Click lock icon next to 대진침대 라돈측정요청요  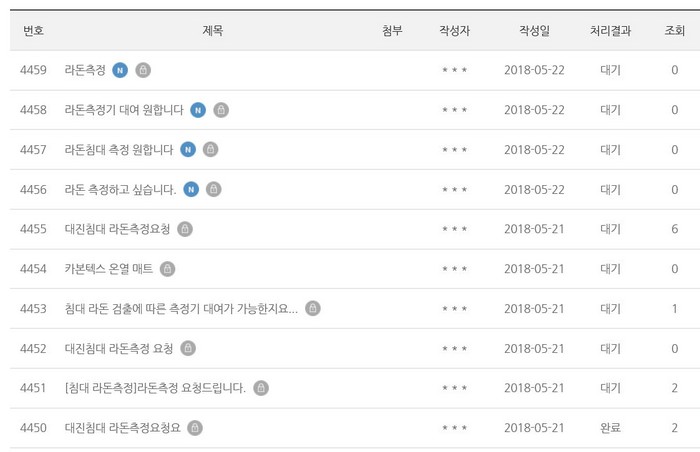pyautogui.click(x=195, y=428)
